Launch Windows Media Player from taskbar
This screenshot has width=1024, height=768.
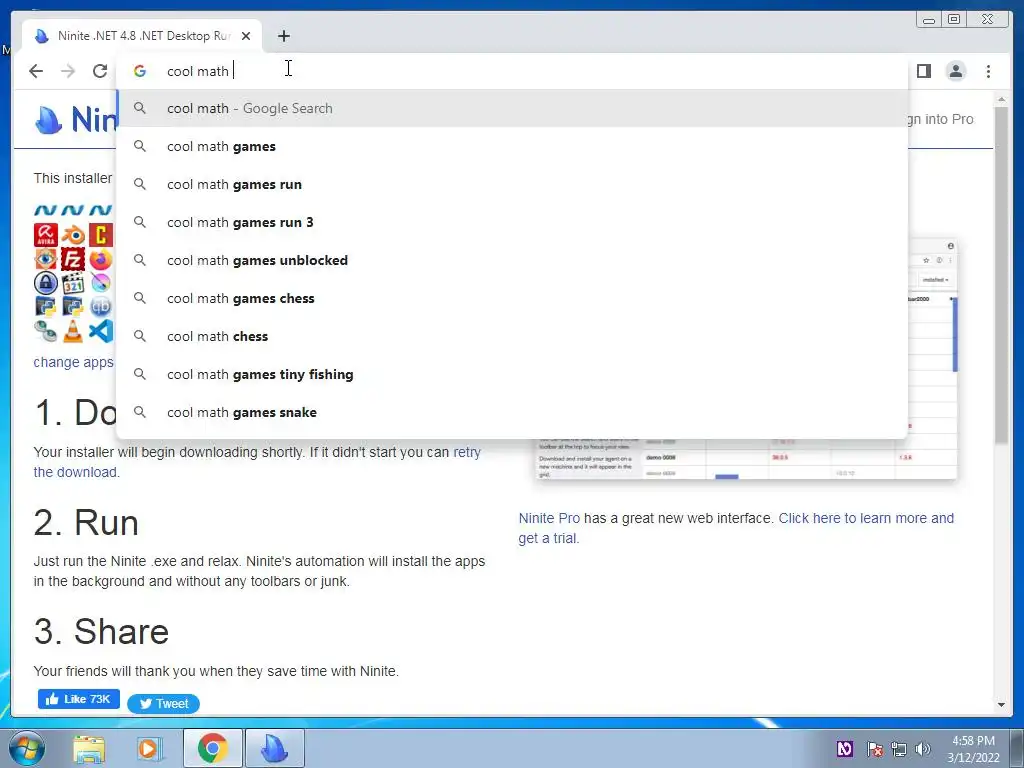[x=149, y=750]
